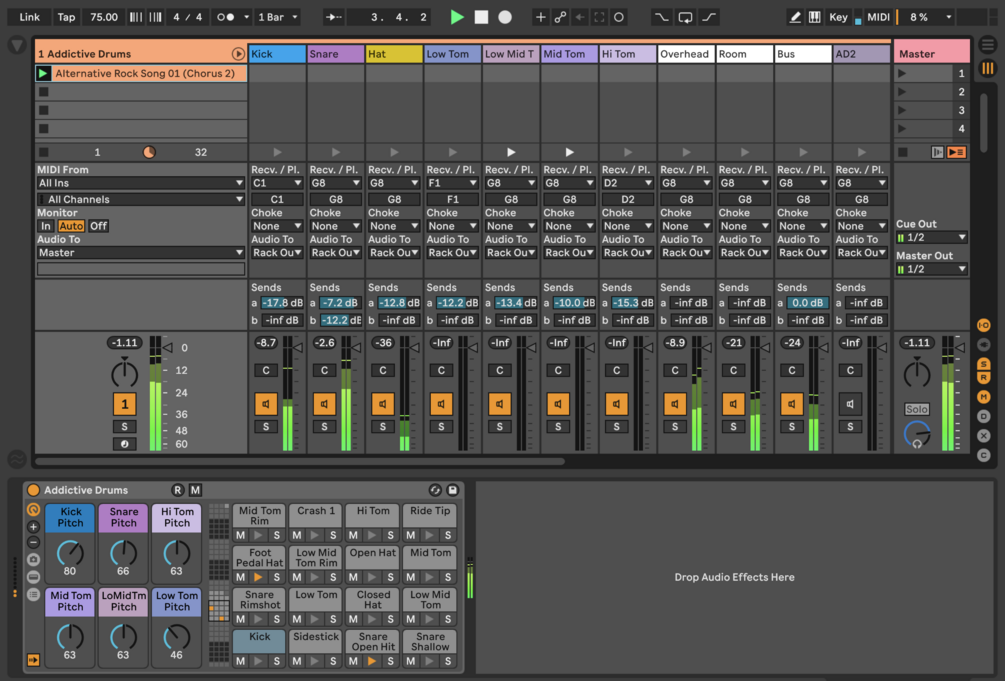
Task: Solo the Hat chain
Action: tap(383, 426)
